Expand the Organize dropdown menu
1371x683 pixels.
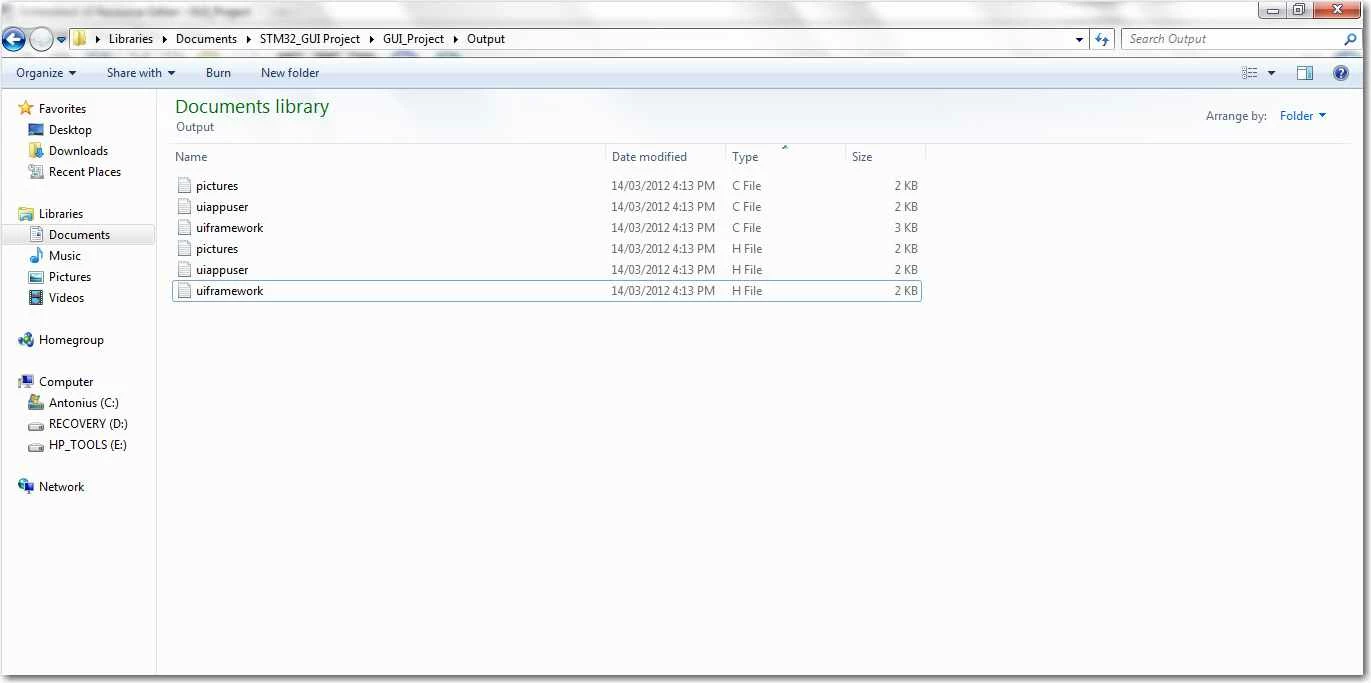click(x=46, y=73)
